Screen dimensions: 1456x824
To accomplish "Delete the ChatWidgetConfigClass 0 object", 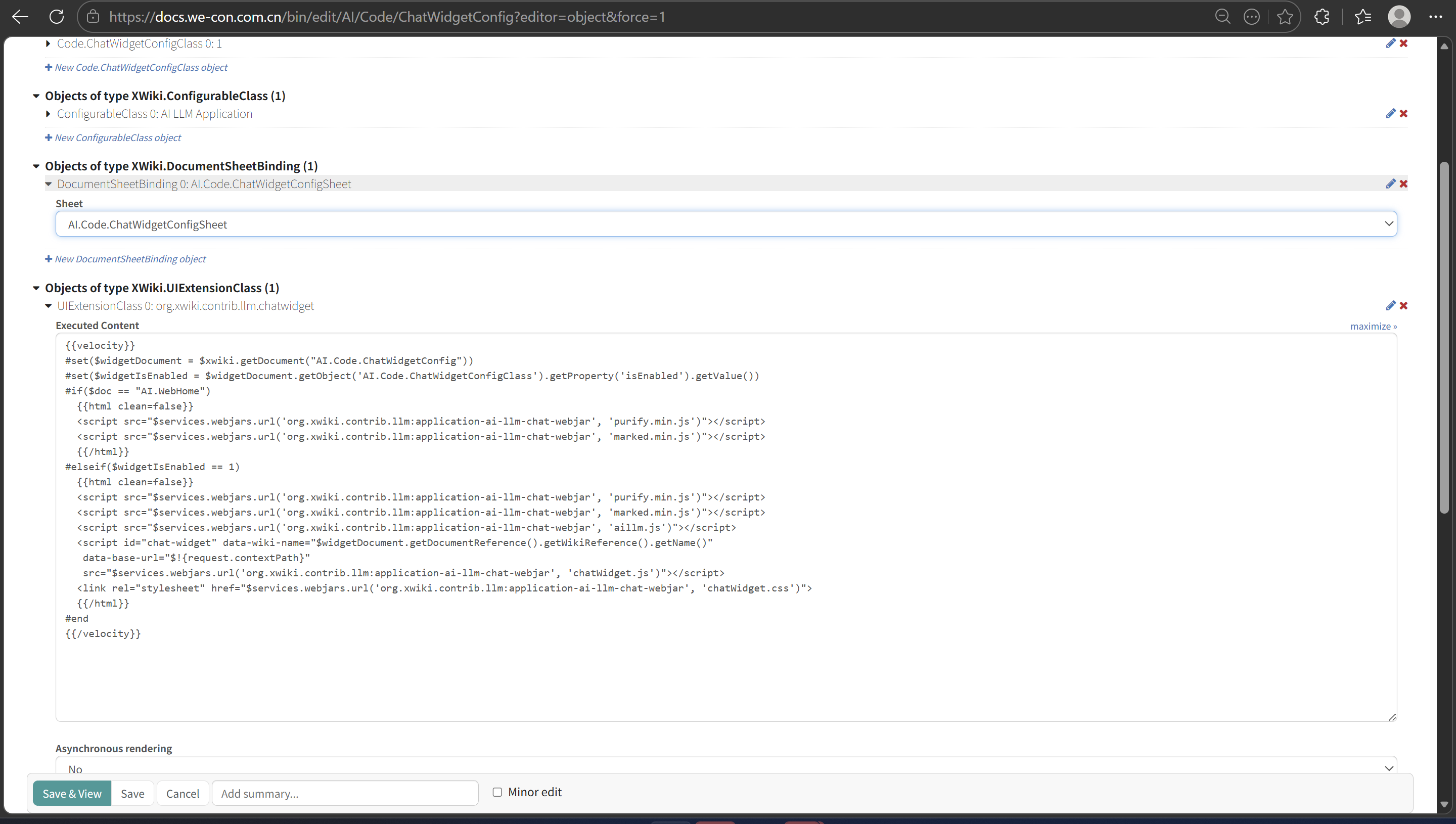I will pos(1403,43).
